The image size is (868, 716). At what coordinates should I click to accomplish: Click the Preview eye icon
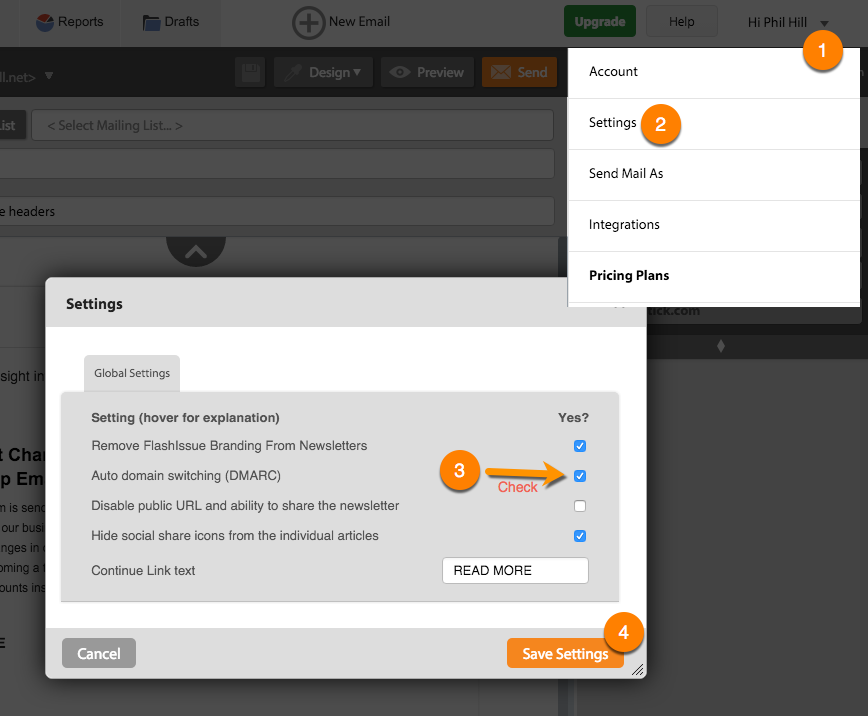[x=400, y=72]
